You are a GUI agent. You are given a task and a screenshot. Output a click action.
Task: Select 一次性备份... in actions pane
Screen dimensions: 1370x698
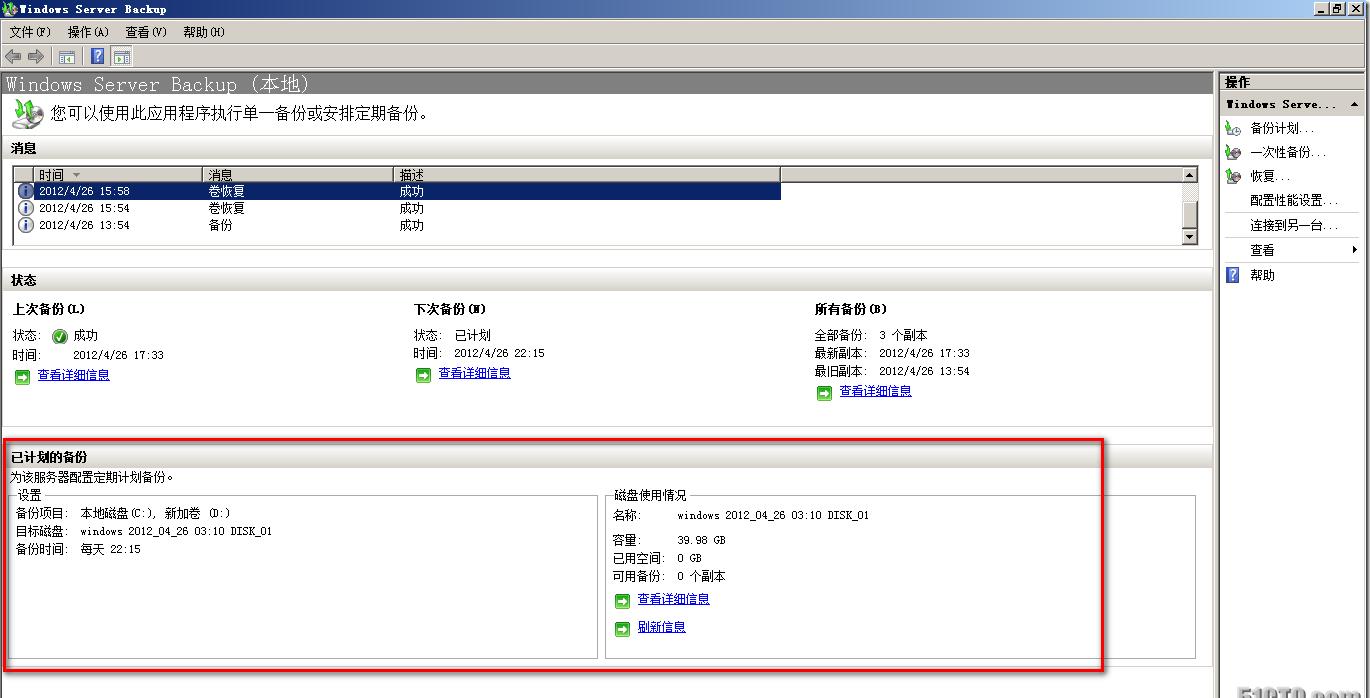click(x=1288, y=152)
